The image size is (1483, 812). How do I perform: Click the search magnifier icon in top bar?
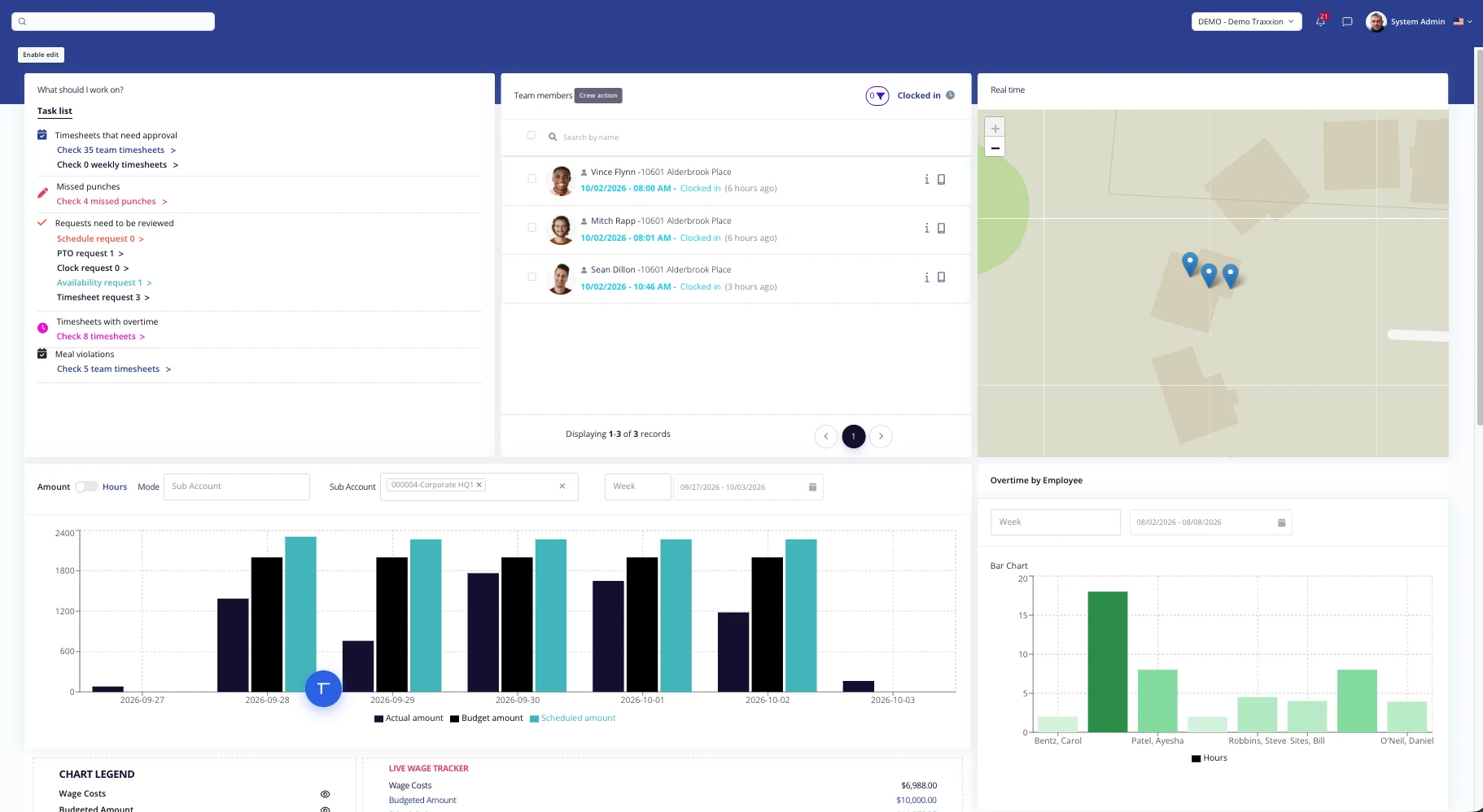[23, 21]
